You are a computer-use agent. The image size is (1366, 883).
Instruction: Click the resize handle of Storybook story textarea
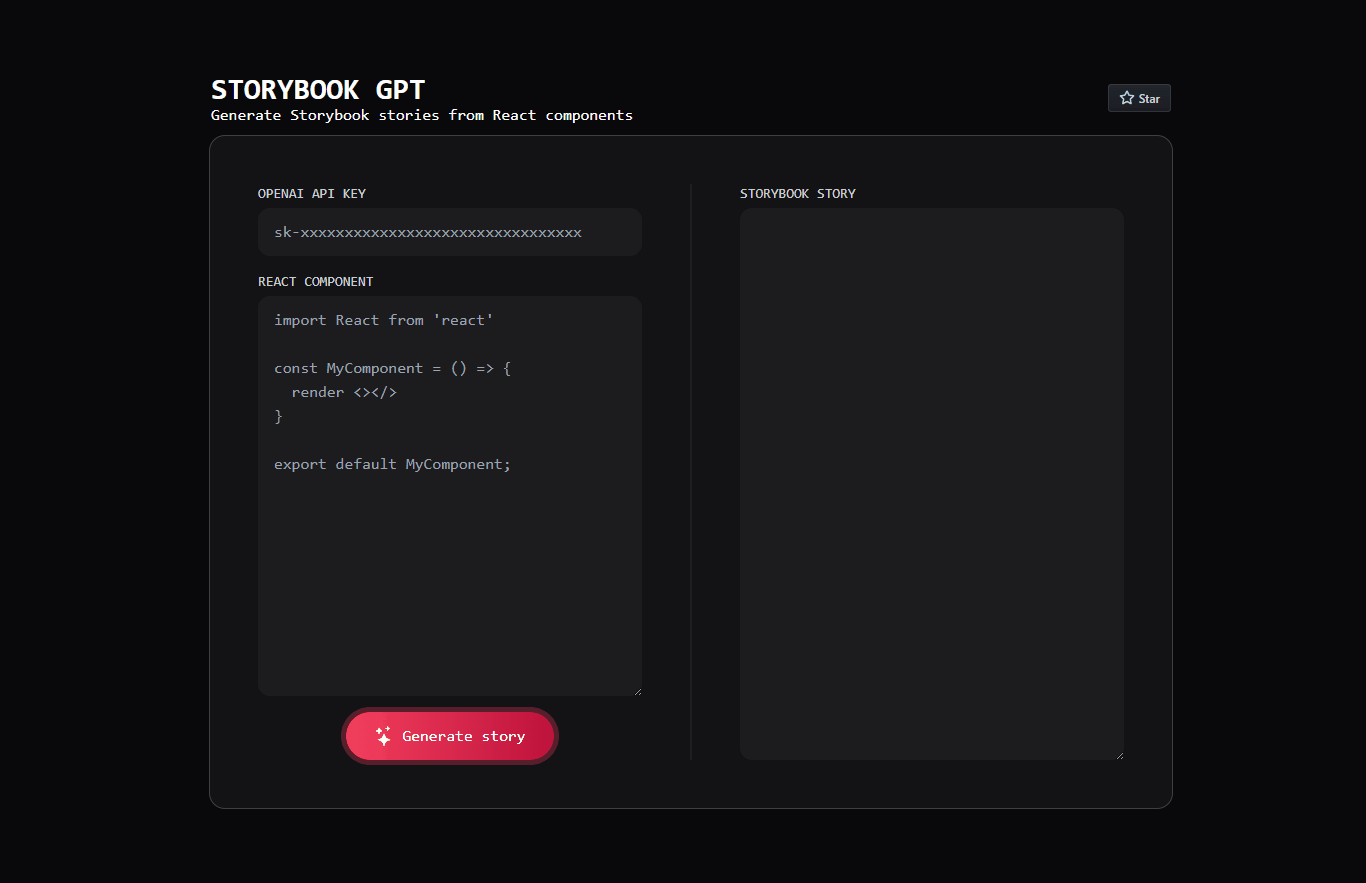click(x=1118, y=754)
